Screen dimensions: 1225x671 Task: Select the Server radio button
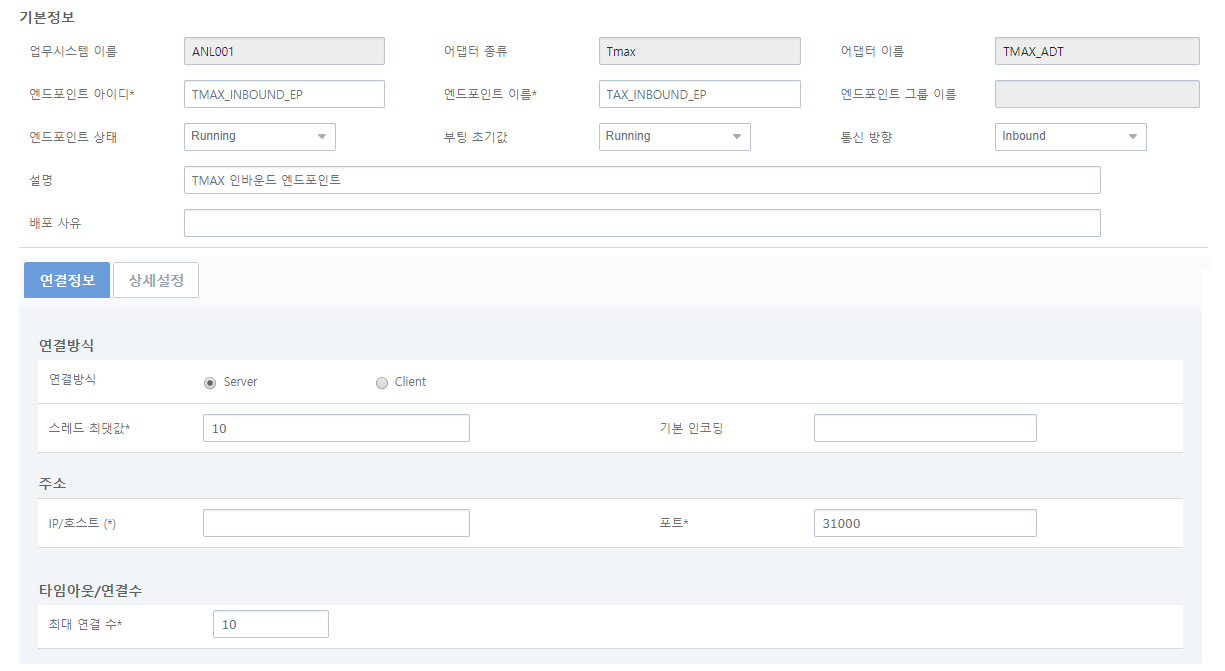[210, 382]
